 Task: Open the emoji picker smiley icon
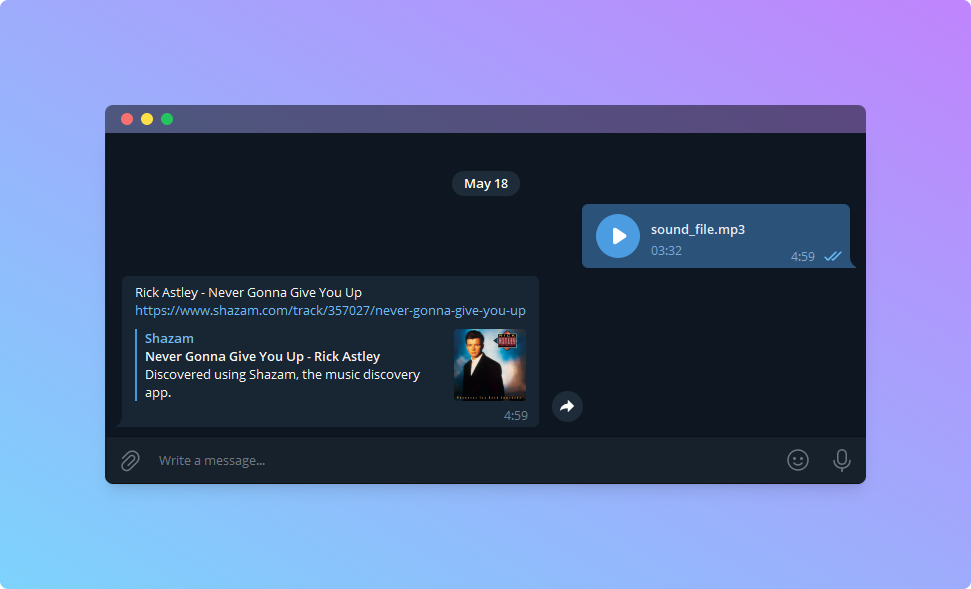[x=798, y=460]
